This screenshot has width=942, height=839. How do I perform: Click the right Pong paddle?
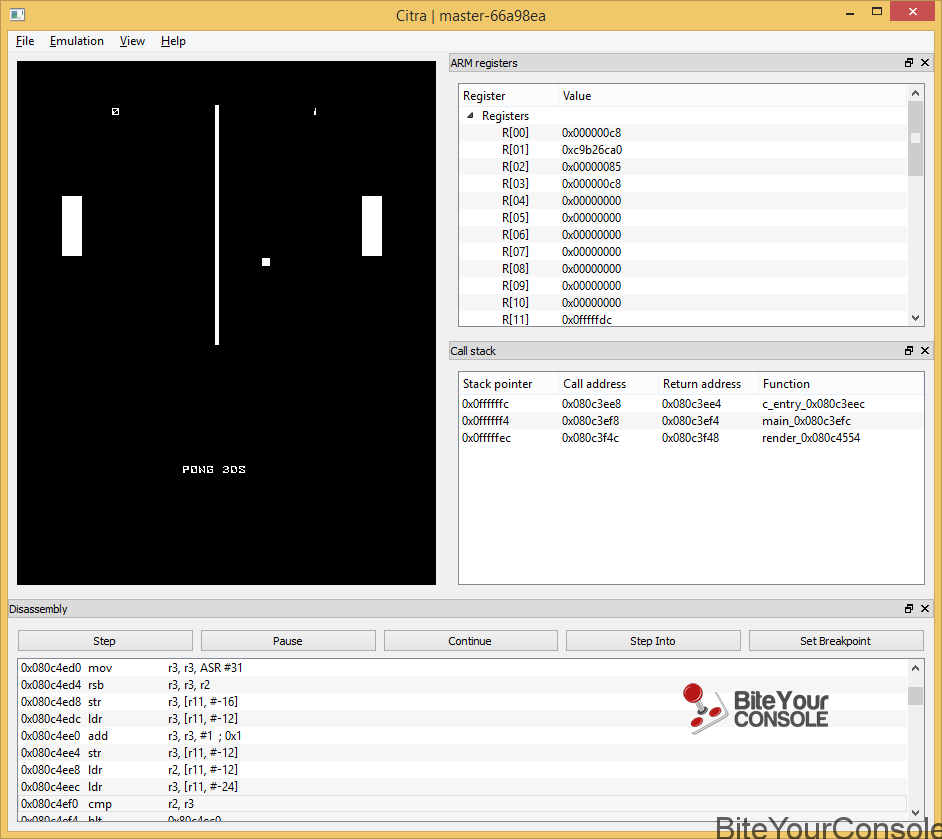tap(372, 226)
